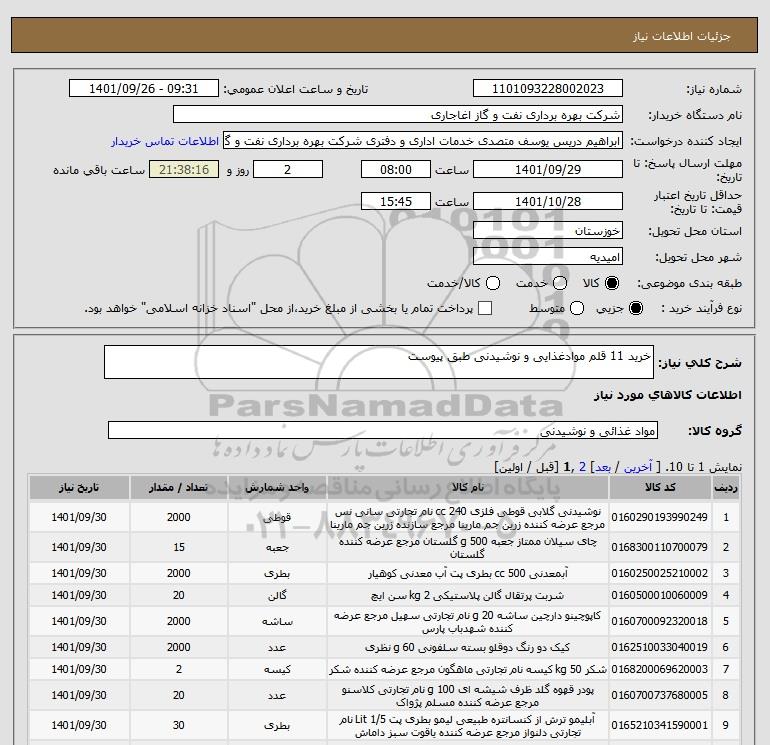Viewport: 770px width, 745px height.
Task: Click item code 0160250025210002
Action: [660, 573]
